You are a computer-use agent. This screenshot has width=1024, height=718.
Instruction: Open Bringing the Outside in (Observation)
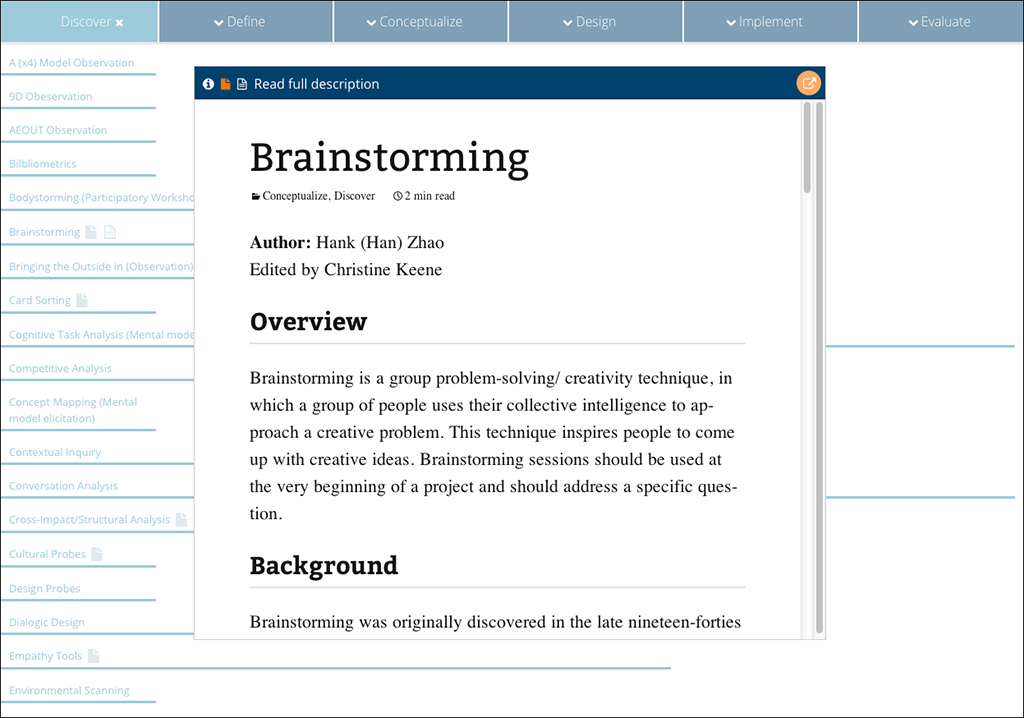click(101, 267)
